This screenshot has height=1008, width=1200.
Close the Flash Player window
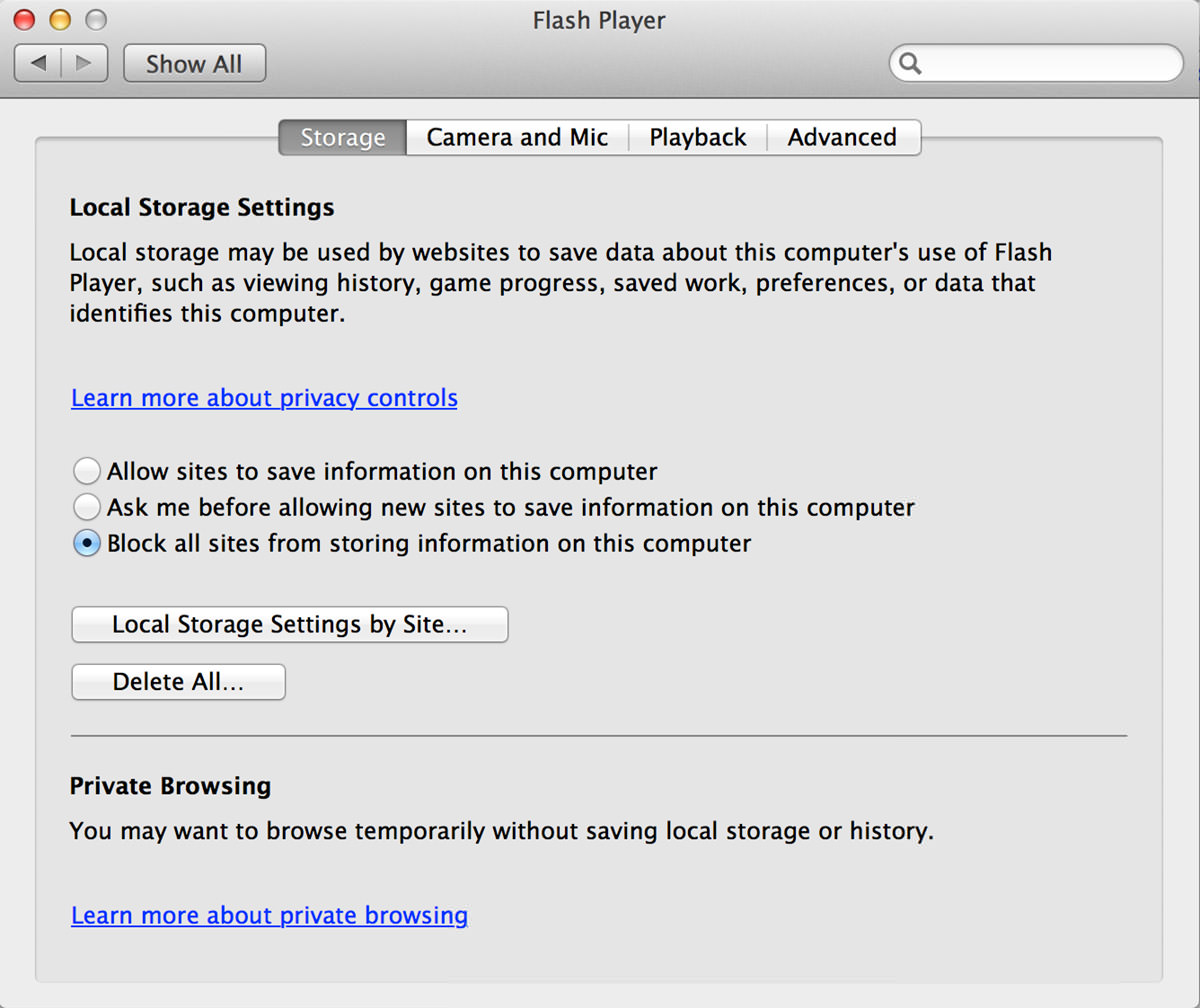[24, 19]
